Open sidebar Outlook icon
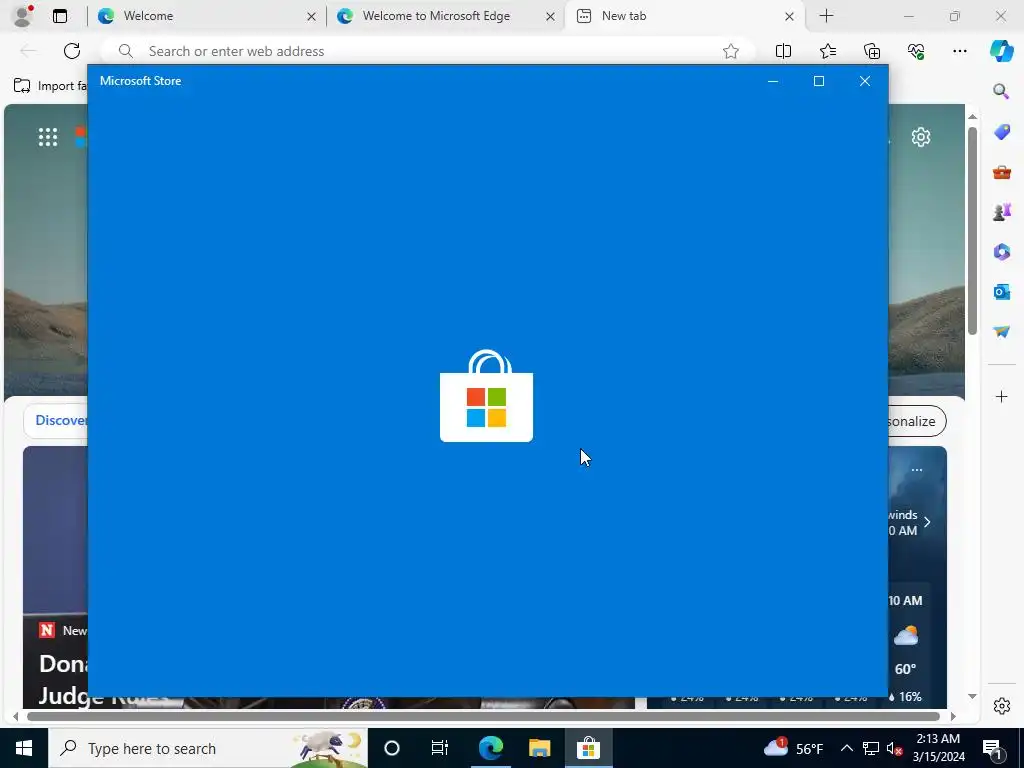Screen dimensions: 1024x768 (x=1001, y=291)
